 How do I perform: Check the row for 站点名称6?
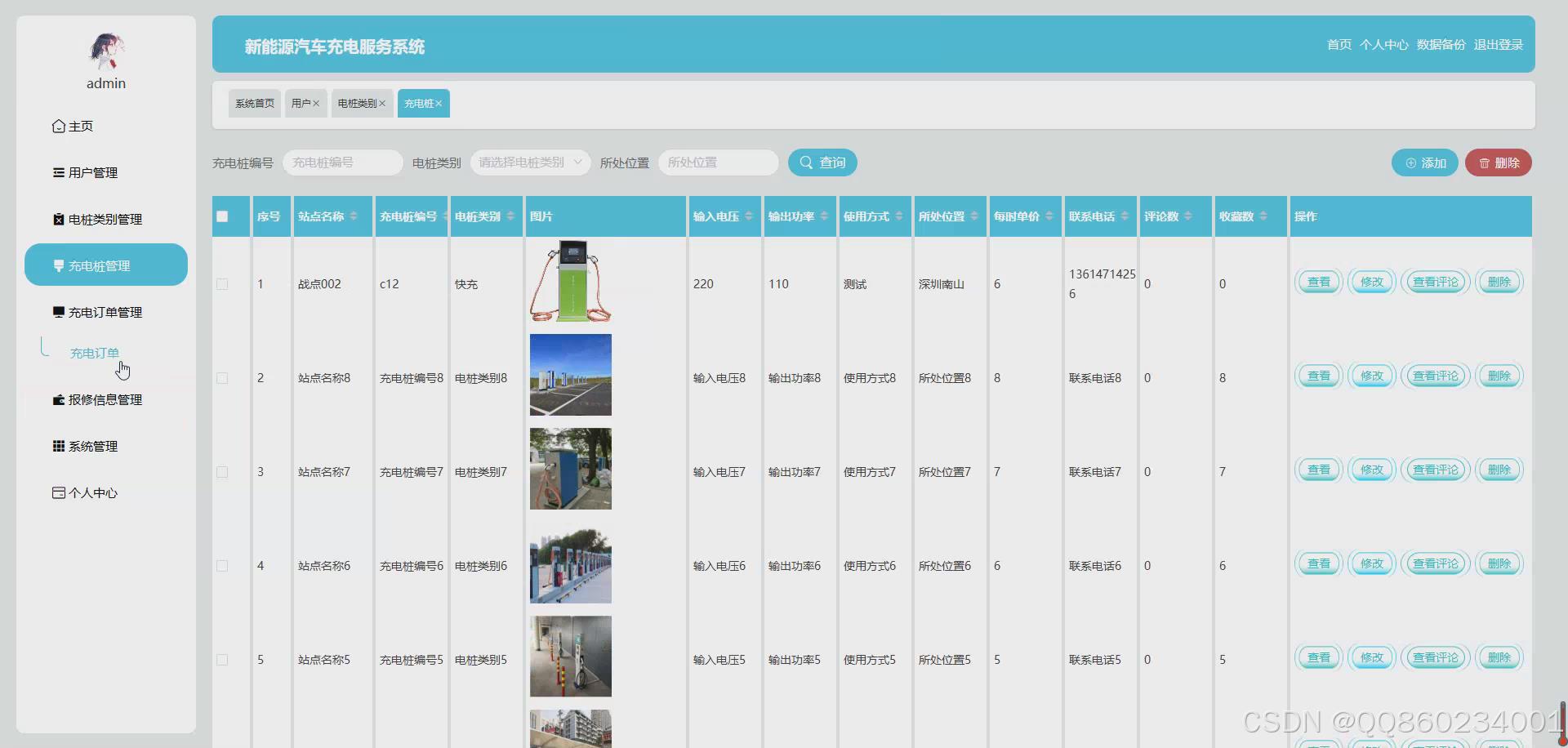(222, 566)
